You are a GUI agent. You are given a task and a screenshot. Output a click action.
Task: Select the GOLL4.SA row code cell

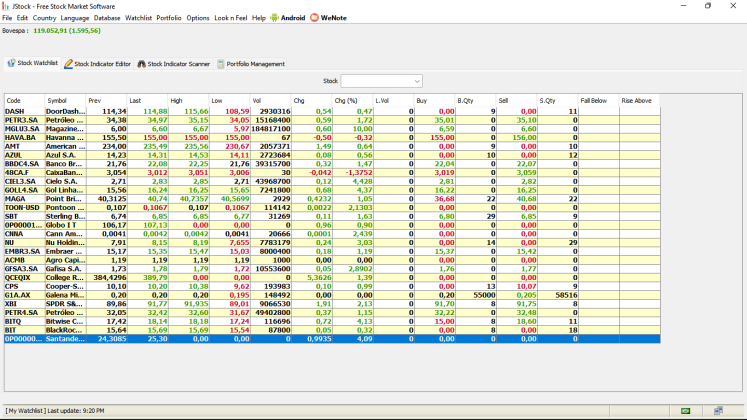[x=25, y=190]
